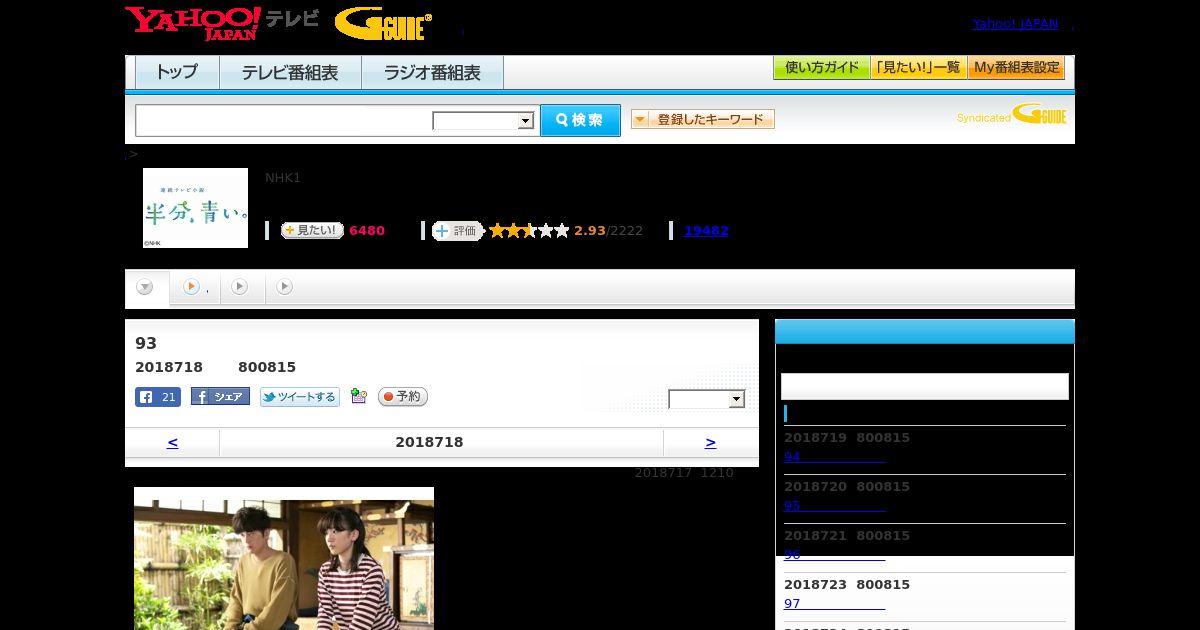Switch to the ラジオ番組表 tab
This screenshot has height=630, width=1200.
pyautogui.click(x=432, y=73)
